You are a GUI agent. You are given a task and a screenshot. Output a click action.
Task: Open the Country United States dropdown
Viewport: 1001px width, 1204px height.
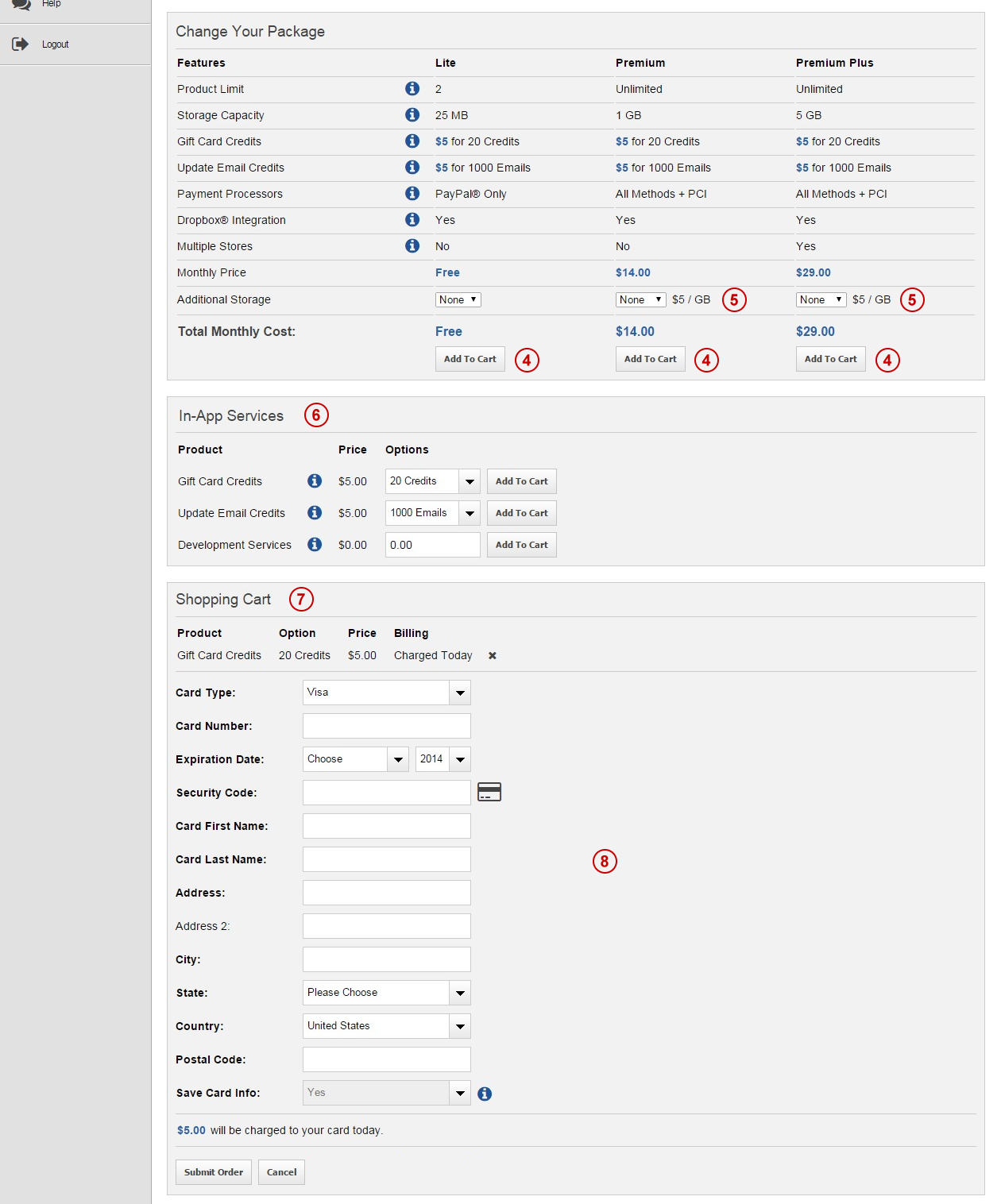387,1026
